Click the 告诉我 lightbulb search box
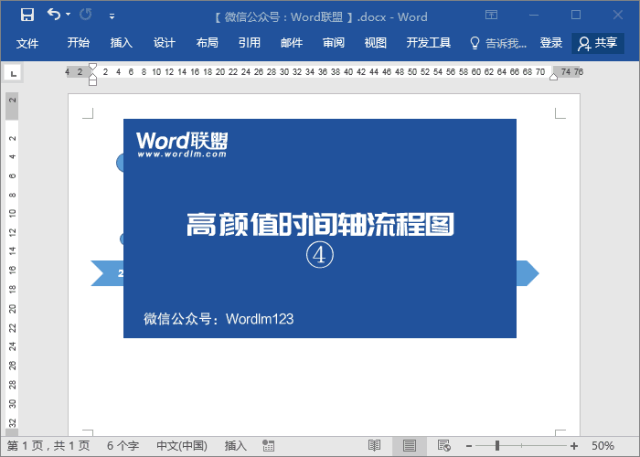This screenshot has height=457, width=640. [x=498, y=43]
